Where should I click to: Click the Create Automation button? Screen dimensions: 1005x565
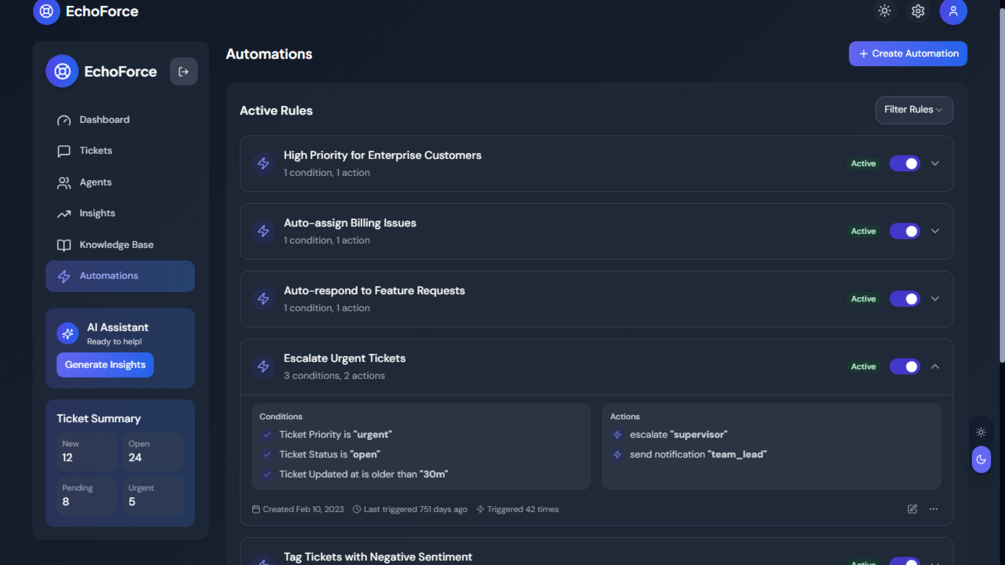click(908, 54)
